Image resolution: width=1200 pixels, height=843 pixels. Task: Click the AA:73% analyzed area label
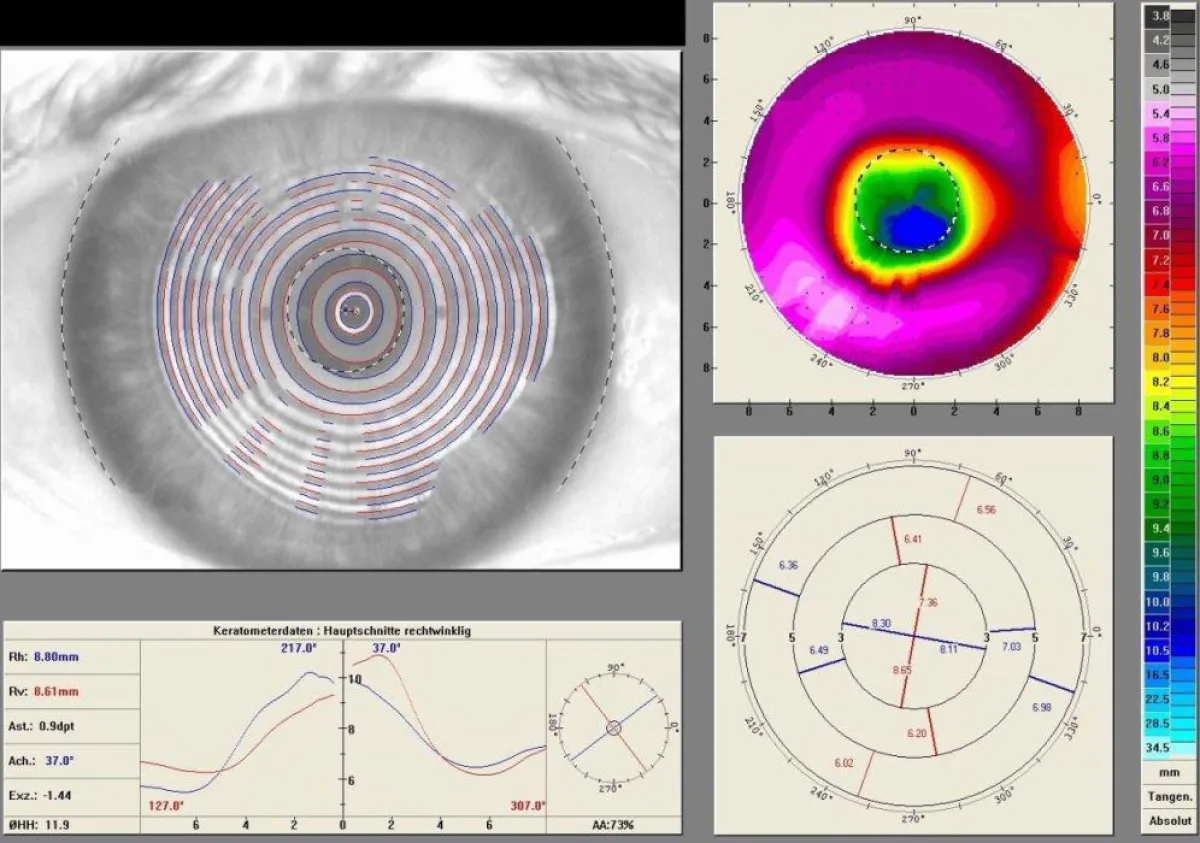pyautogui.click(x=613, y=825)
